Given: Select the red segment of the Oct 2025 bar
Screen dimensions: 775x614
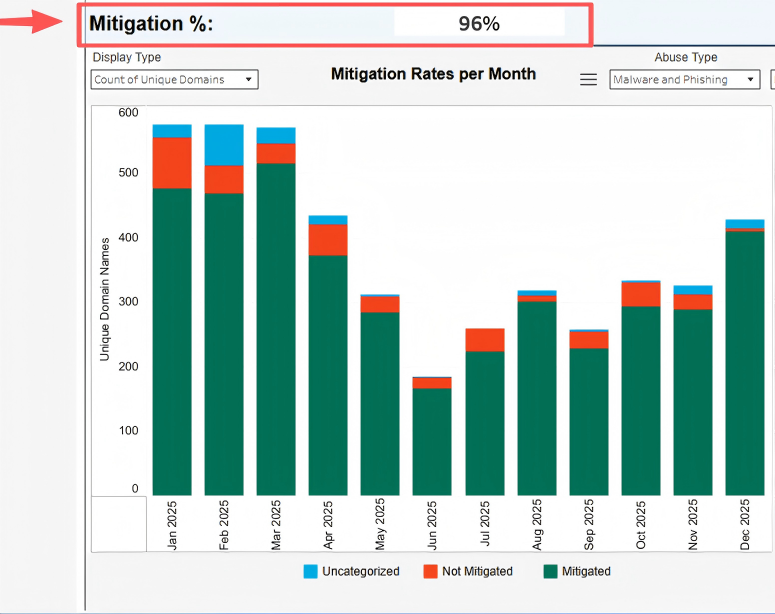Looking at the screenshot, I should click(x=641, y=294).
